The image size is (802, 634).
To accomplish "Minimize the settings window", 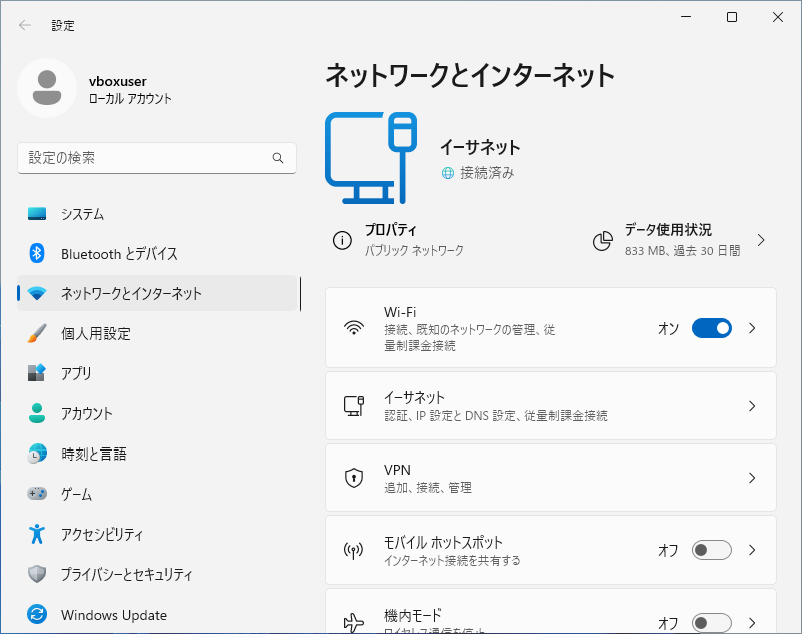I will (686, 17).
